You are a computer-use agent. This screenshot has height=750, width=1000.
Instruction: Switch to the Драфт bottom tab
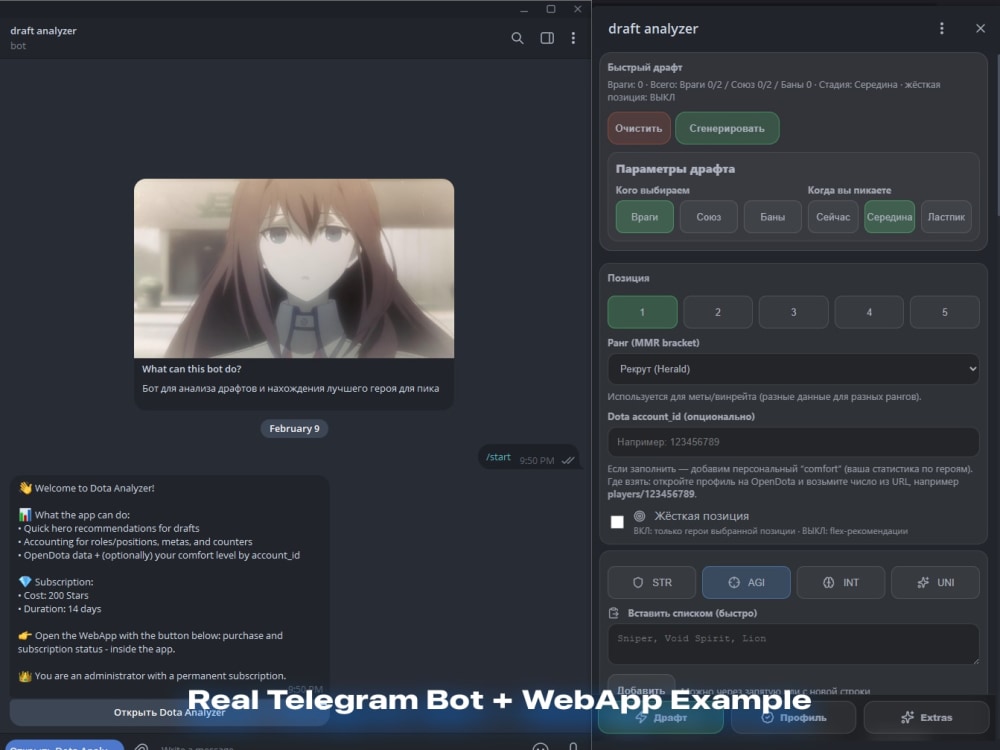click(661, 717)
